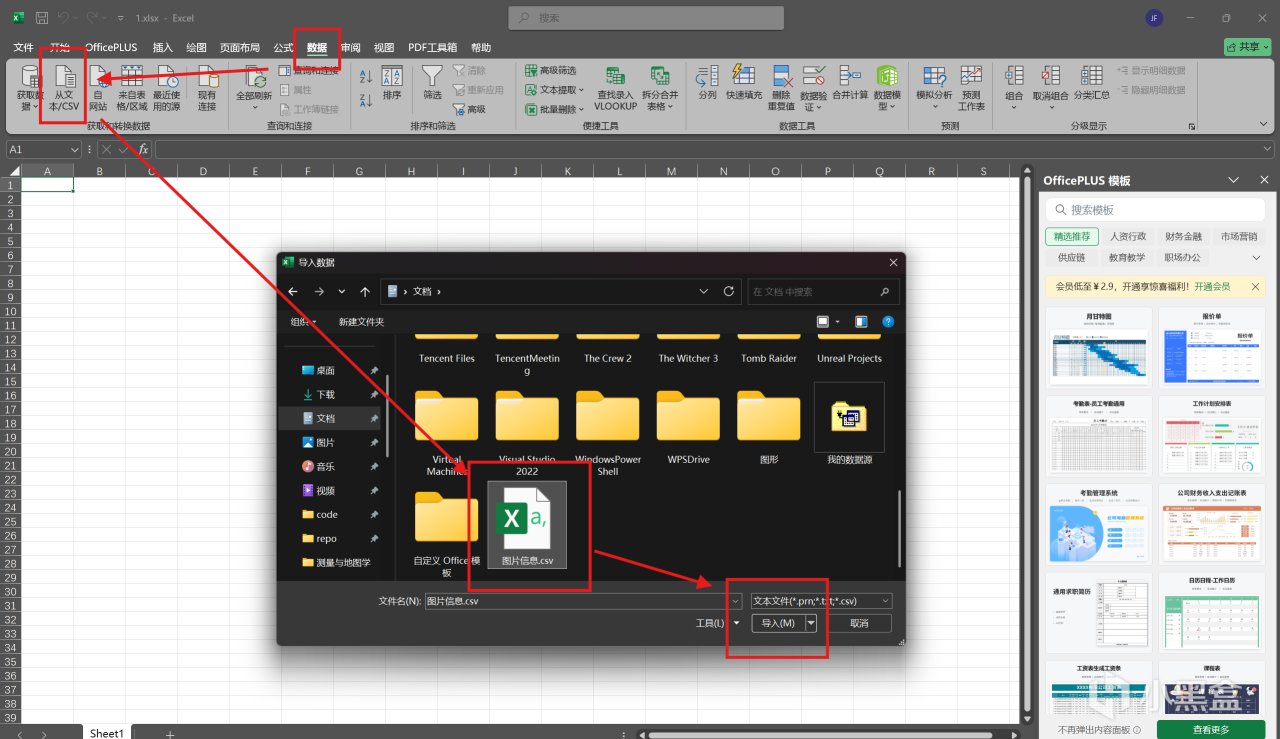
Task: Select the 人资行政 template category chip
Action: [x=1128, y=237]
